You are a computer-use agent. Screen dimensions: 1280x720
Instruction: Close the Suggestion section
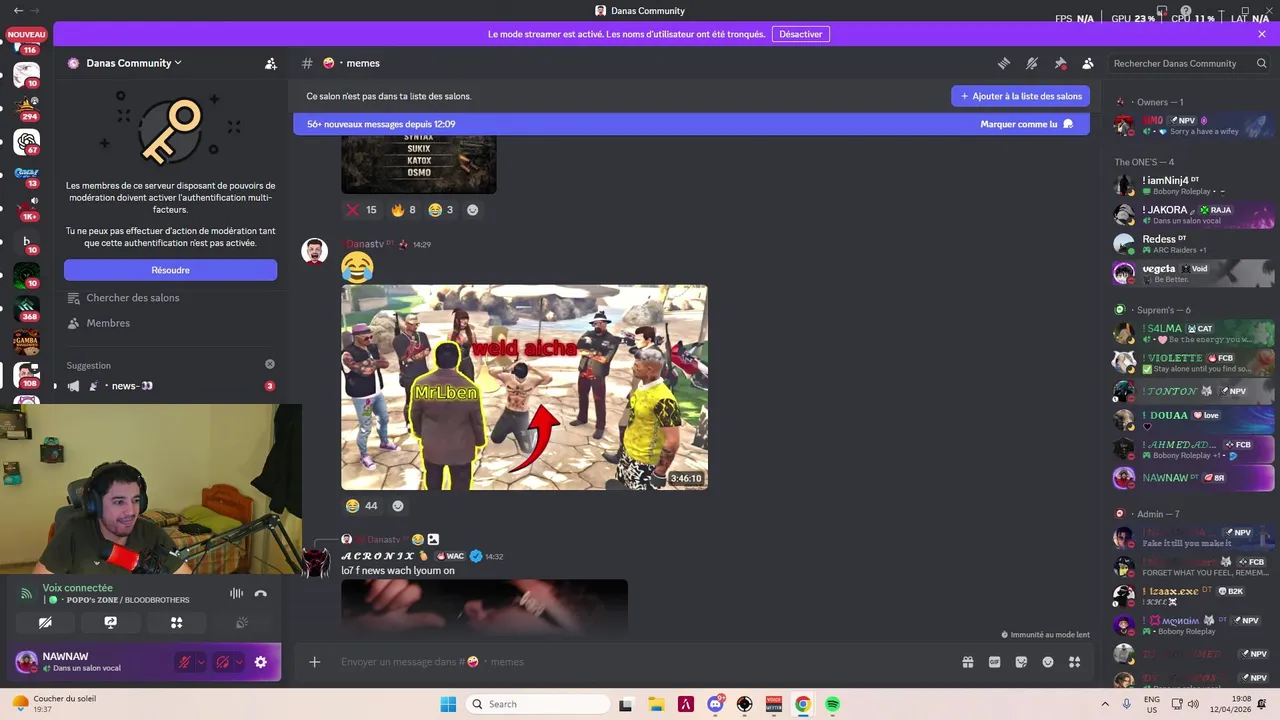[269, 365]
